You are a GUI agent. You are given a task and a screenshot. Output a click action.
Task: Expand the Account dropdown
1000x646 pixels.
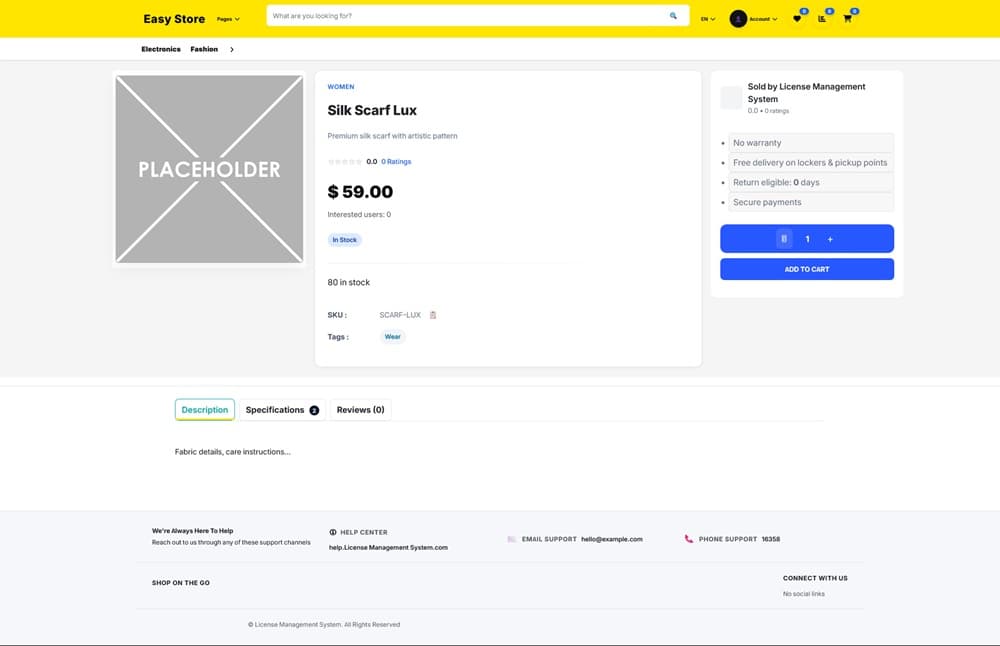pyautogui.click(x=763, y=19)
